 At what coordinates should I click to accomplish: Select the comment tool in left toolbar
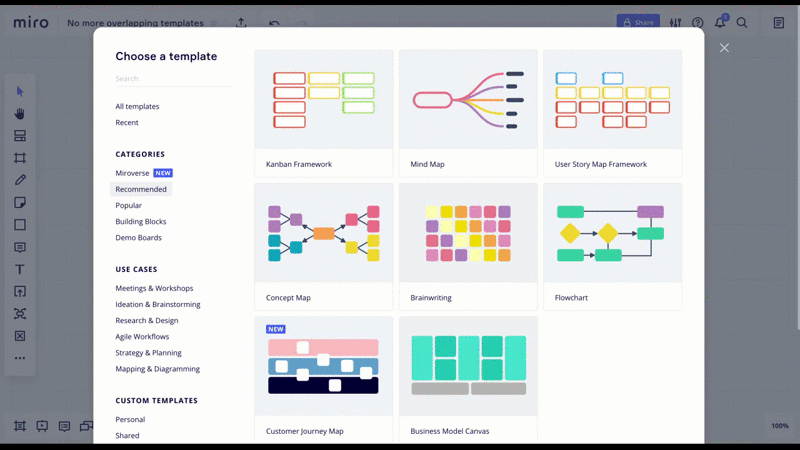pyautogui.click(x=20, y=247)
